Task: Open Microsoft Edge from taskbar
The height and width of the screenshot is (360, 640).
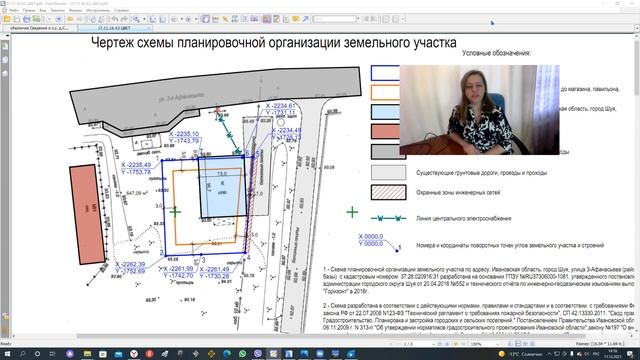Action: [x=227, y=353]
